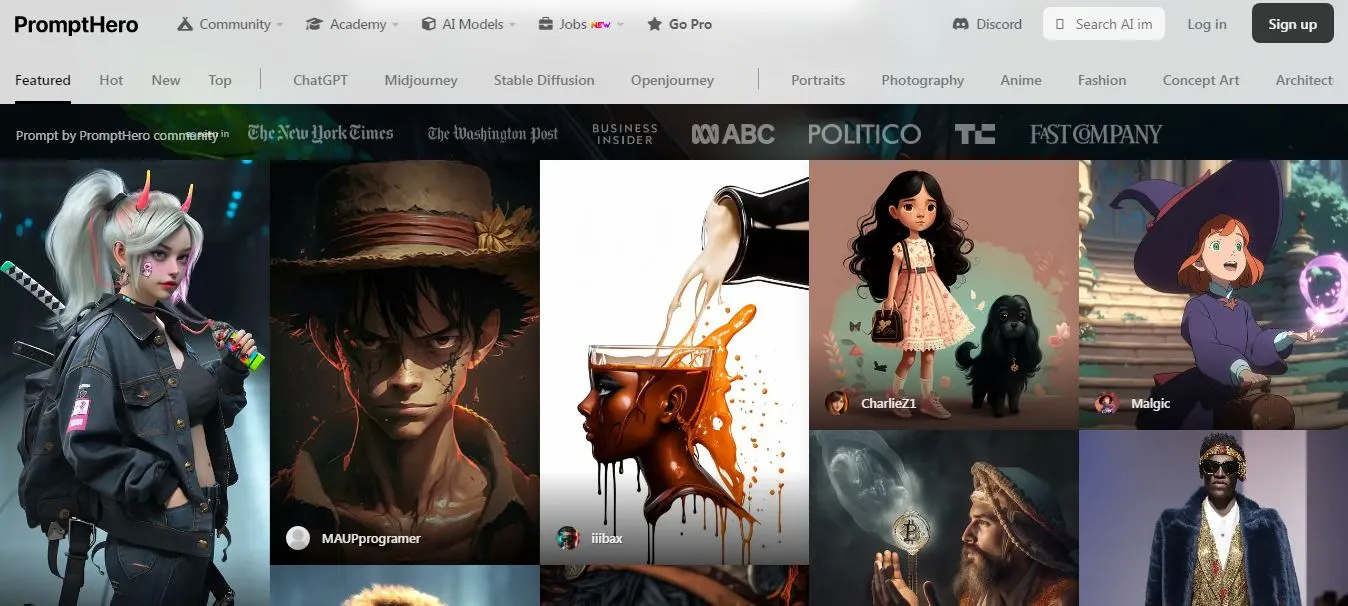1348x606 pixels.
Task: Open the coffee splash head image
Action: (x=674, y=362)
